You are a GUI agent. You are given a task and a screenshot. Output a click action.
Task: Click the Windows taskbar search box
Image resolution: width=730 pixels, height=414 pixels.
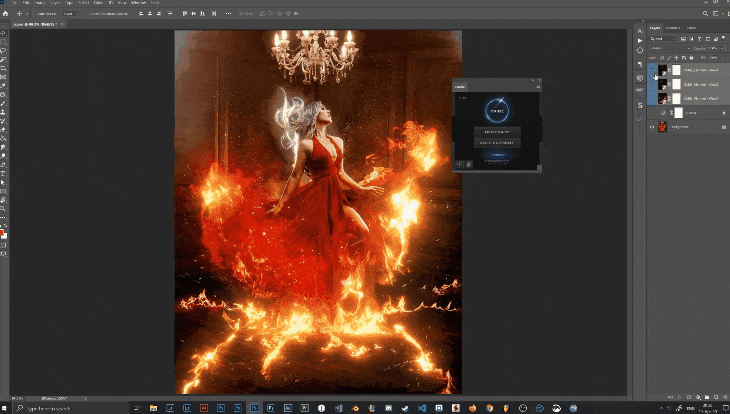click(70, 408)
